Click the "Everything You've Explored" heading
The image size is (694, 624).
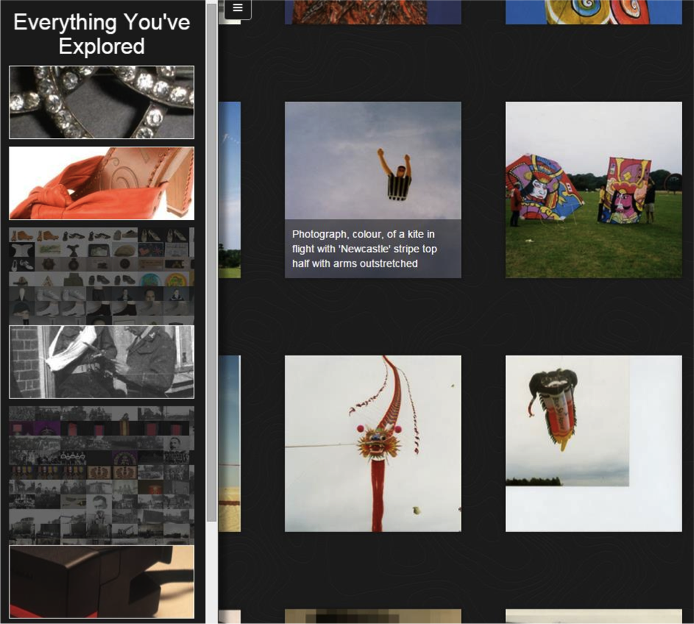[x=101, y=34]
